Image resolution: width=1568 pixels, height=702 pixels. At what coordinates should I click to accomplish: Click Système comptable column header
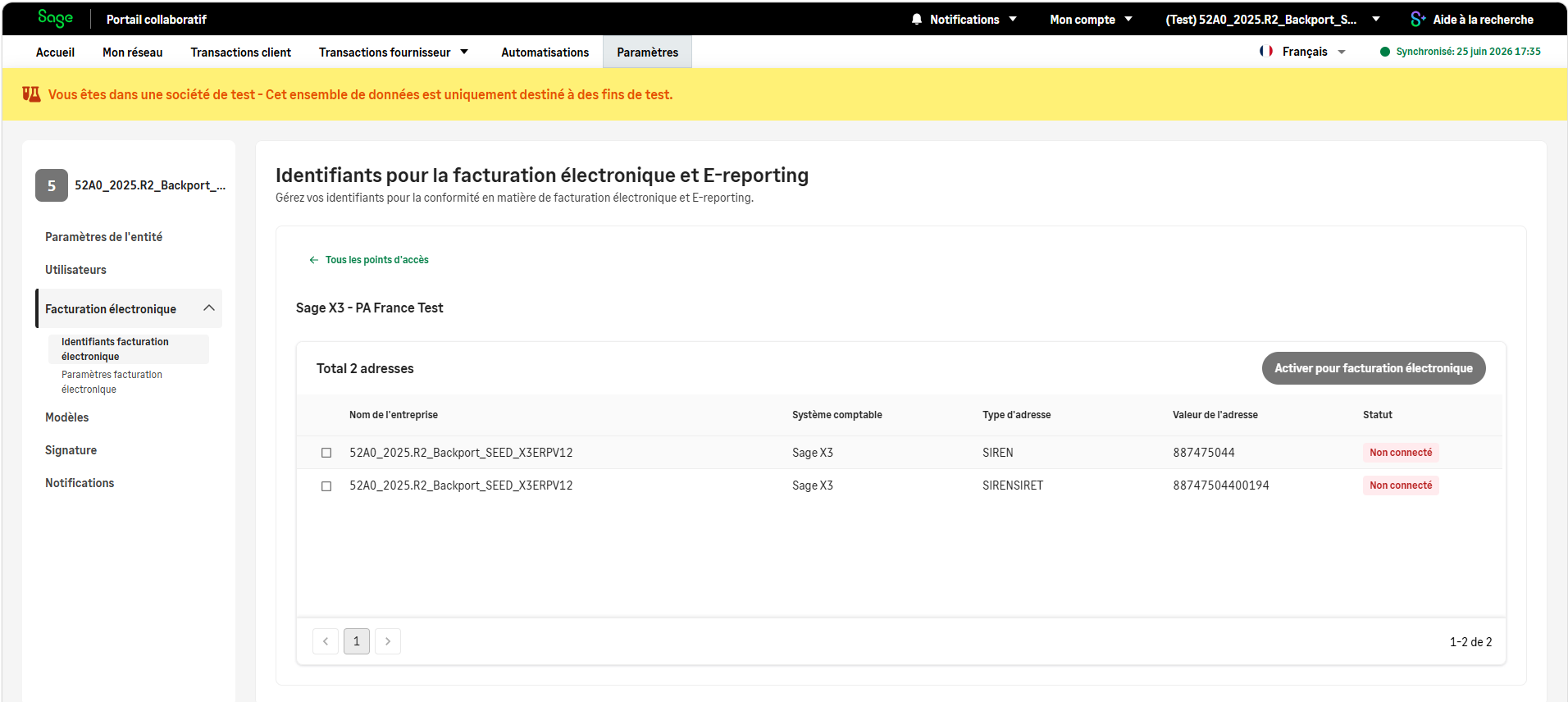837,415
